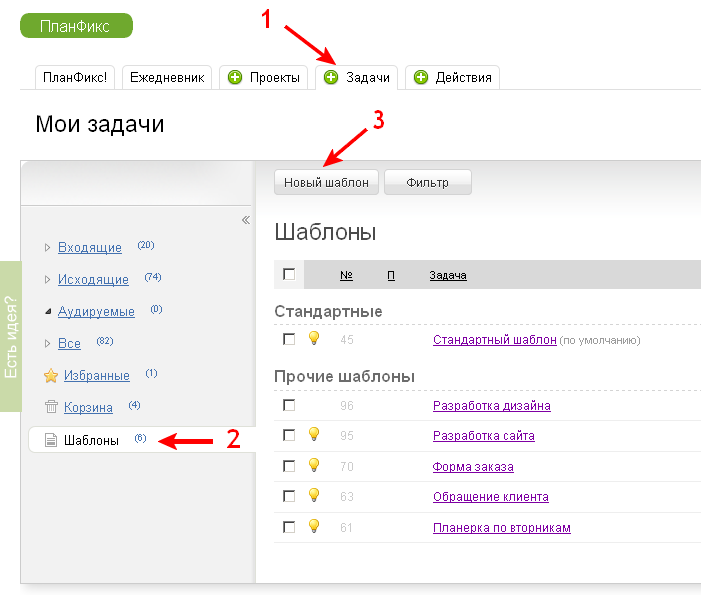Check the box for Разработка дизайна row
Screen dimensions: 701x600
pos(289,405)
